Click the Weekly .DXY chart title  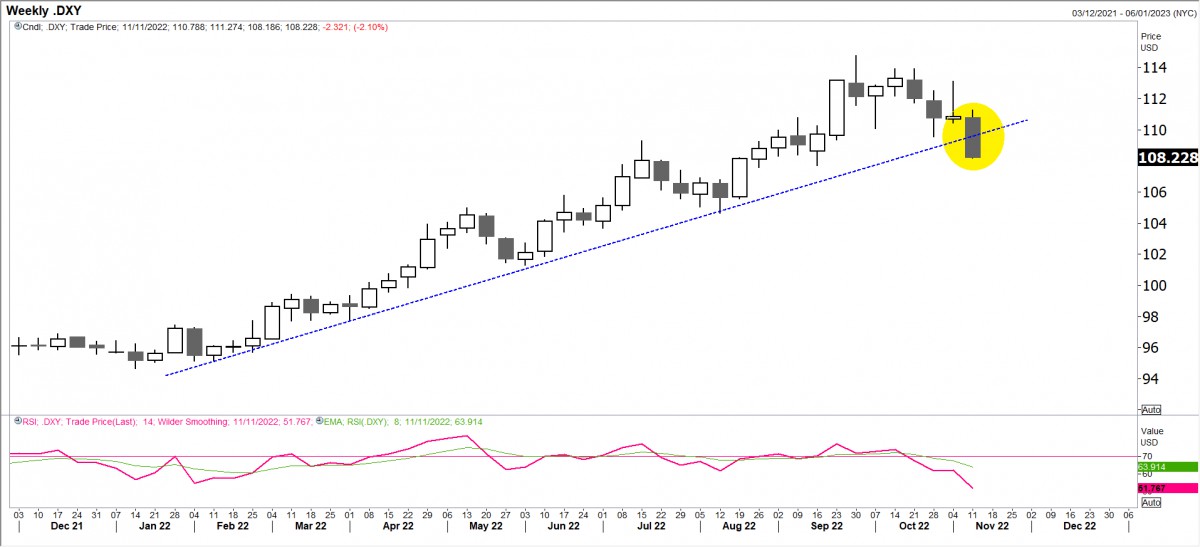(x=46, y=10)
